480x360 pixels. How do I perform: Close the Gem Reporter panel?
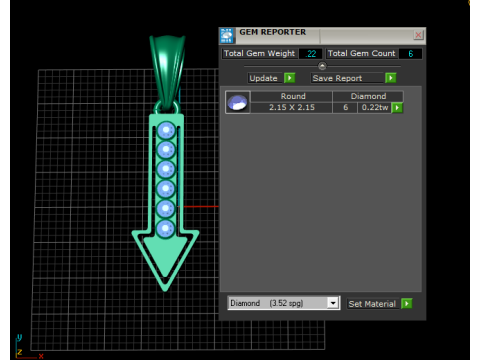tap(418, 35)
